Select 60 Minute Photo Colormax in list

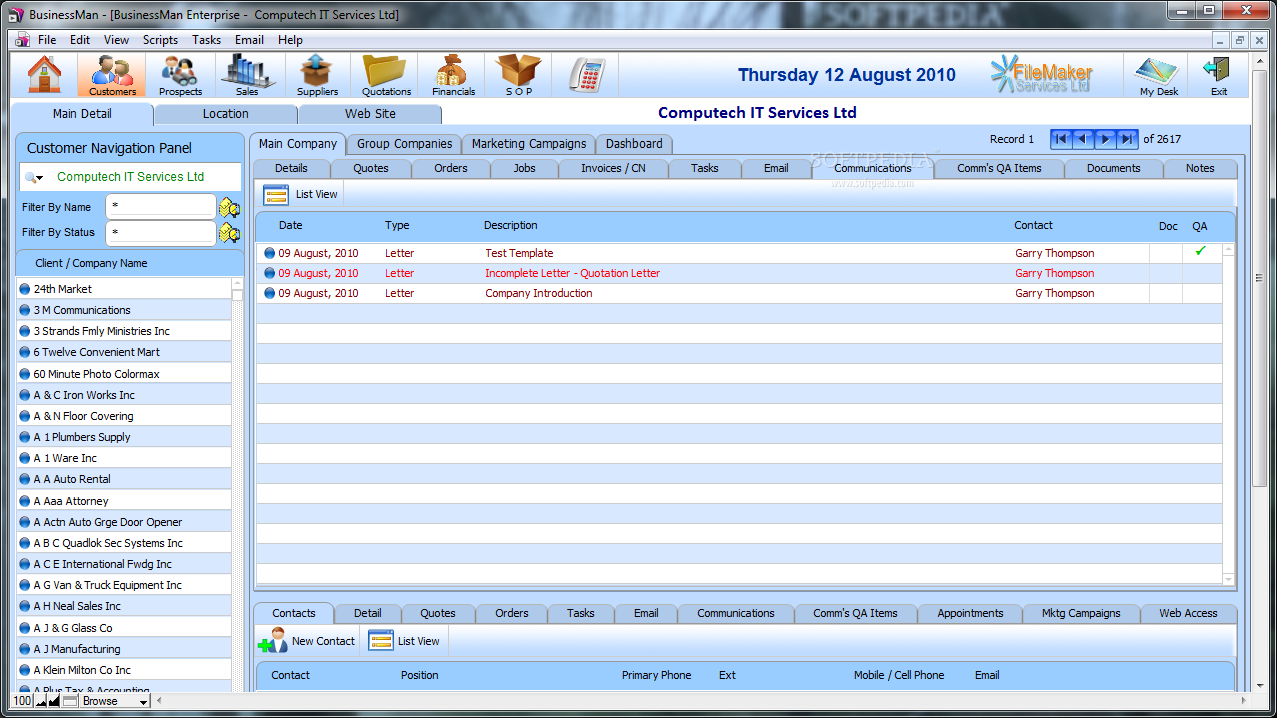96,374
